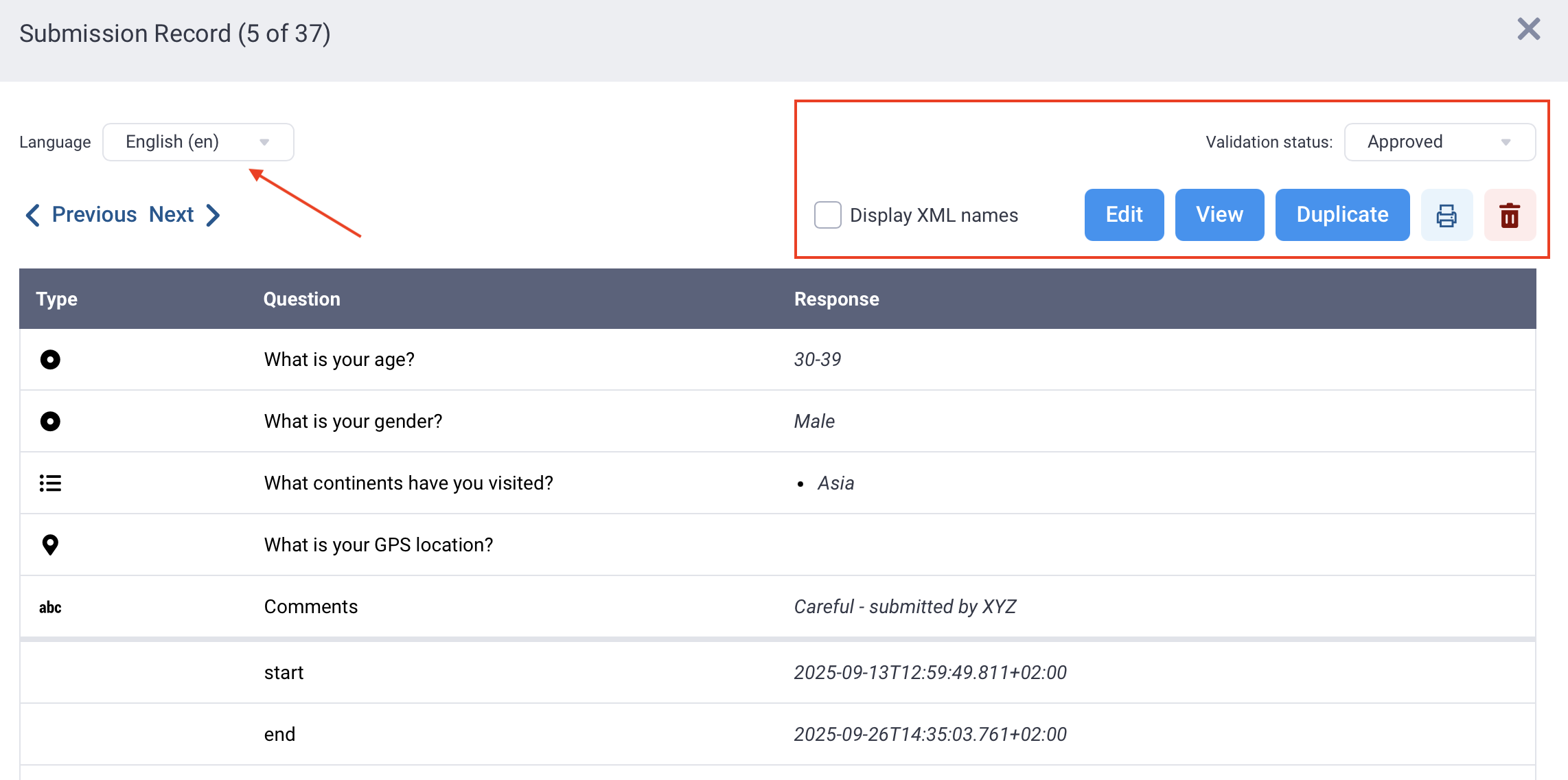Click the GPS location pin icon

50,545
